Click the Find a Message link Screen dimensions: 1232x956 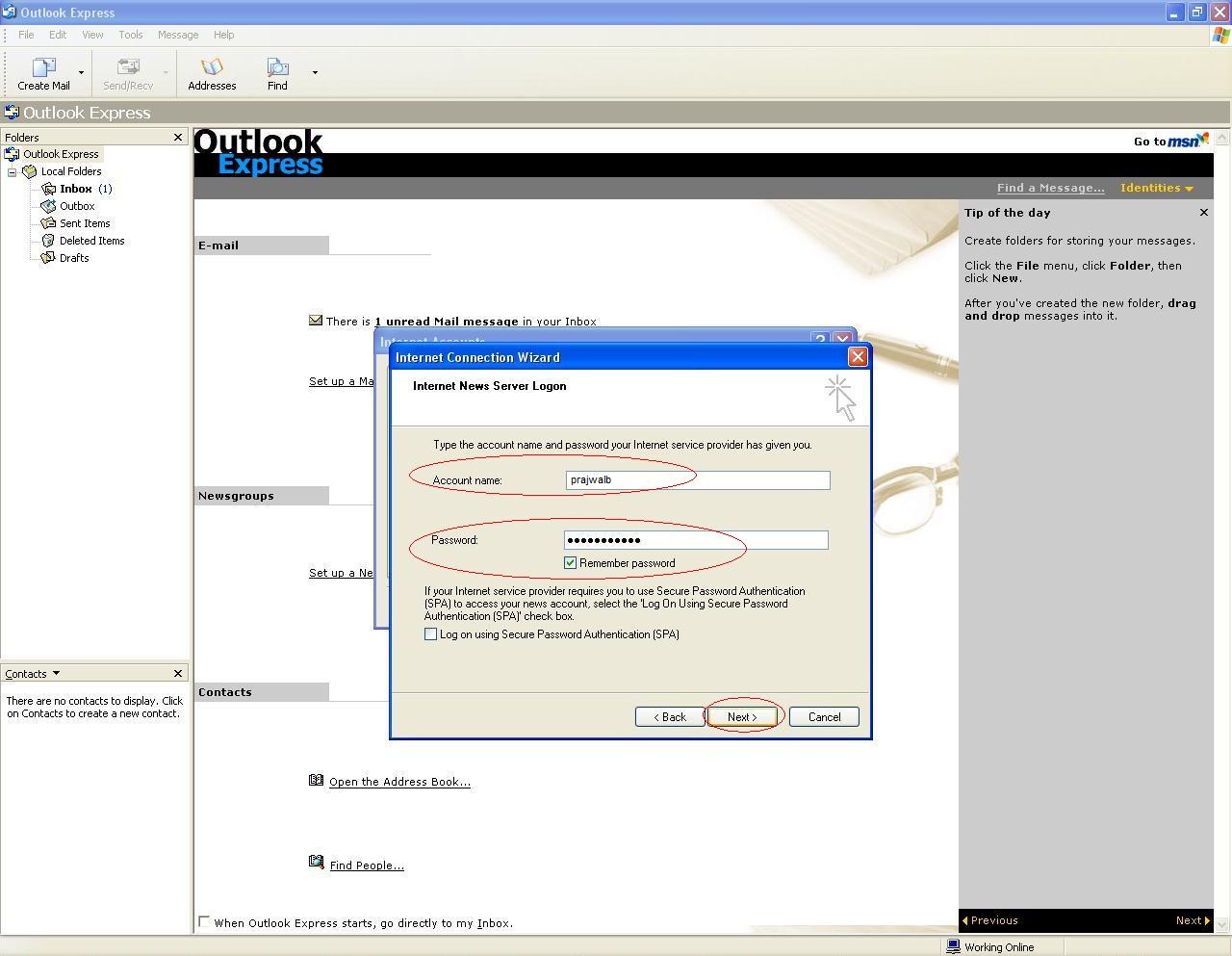coord(1050,188)
